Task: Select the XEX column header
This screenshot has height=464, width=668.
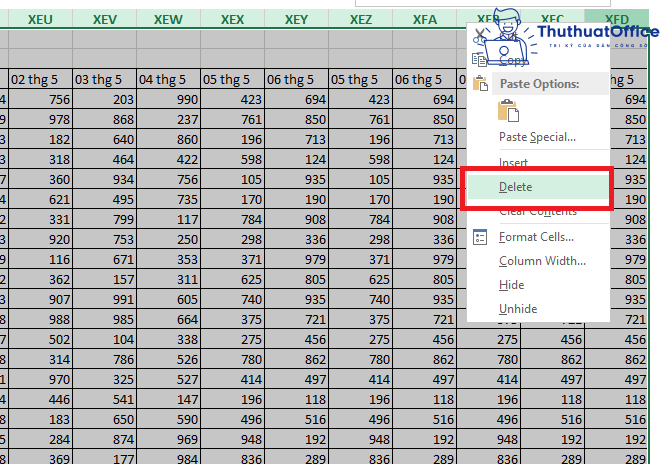Action: click(x=233, y=19)
